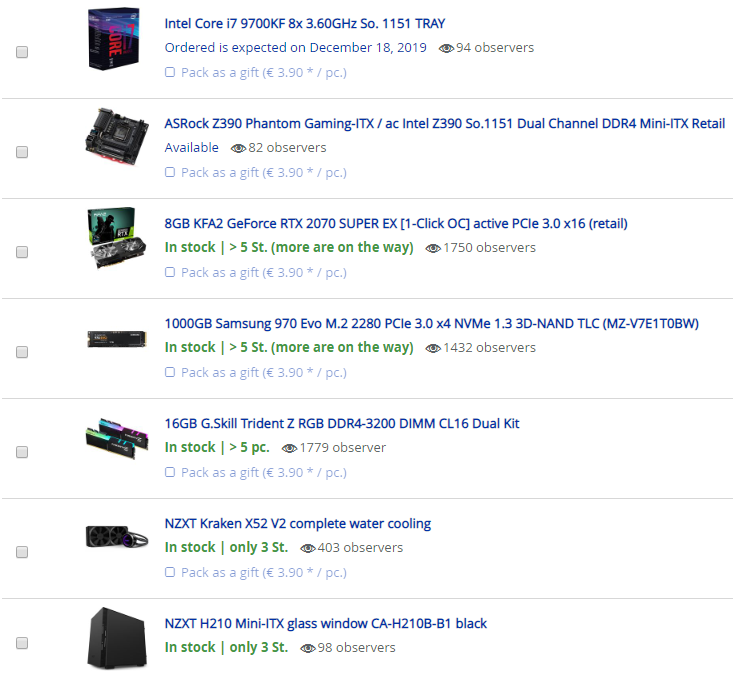Screen dimensions: 733x678
Task: Enable gift packing for Samsung 970 Evo
Action: pos(170,372)
